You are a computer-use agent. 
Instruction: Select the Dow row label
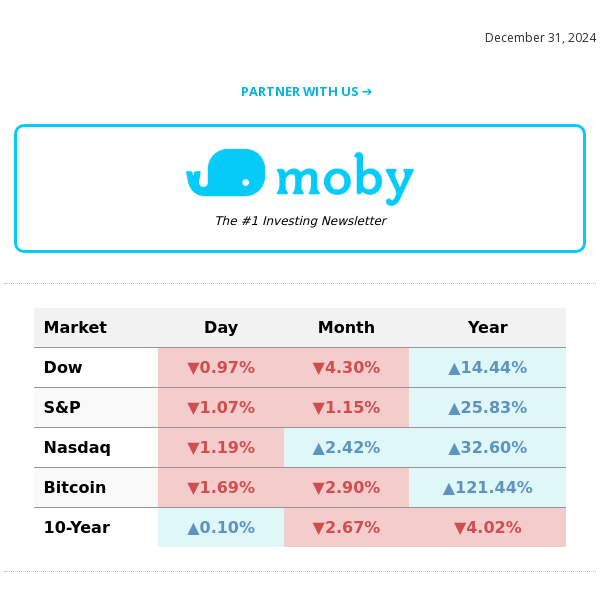click(x=63, y=368)
